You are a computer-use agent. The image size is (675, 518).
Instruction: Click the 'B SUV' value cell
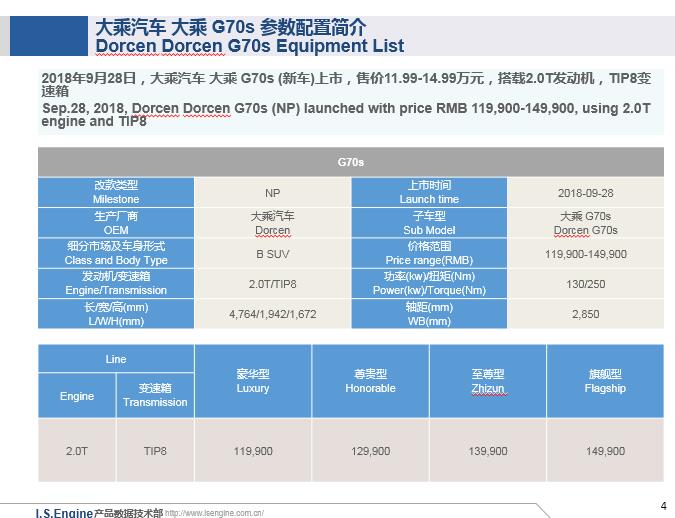[x=272, y=254]
